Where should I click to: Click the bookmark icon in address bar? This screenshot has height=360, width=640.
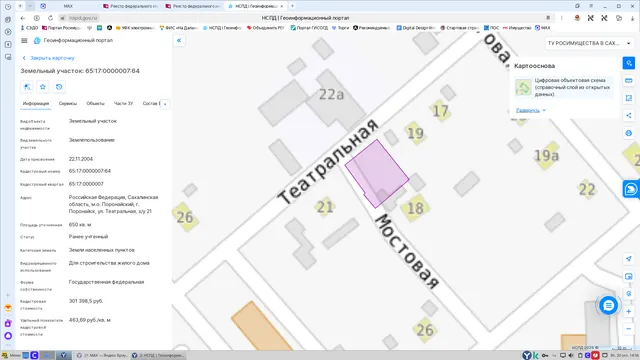click(548, 18)
